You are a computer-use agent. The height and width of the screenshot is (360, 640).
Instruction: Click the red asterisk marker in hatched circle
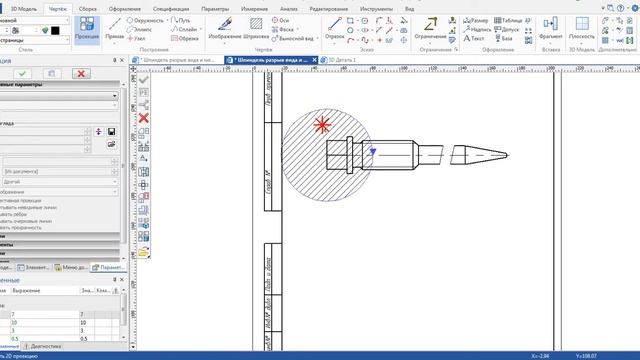322,125
